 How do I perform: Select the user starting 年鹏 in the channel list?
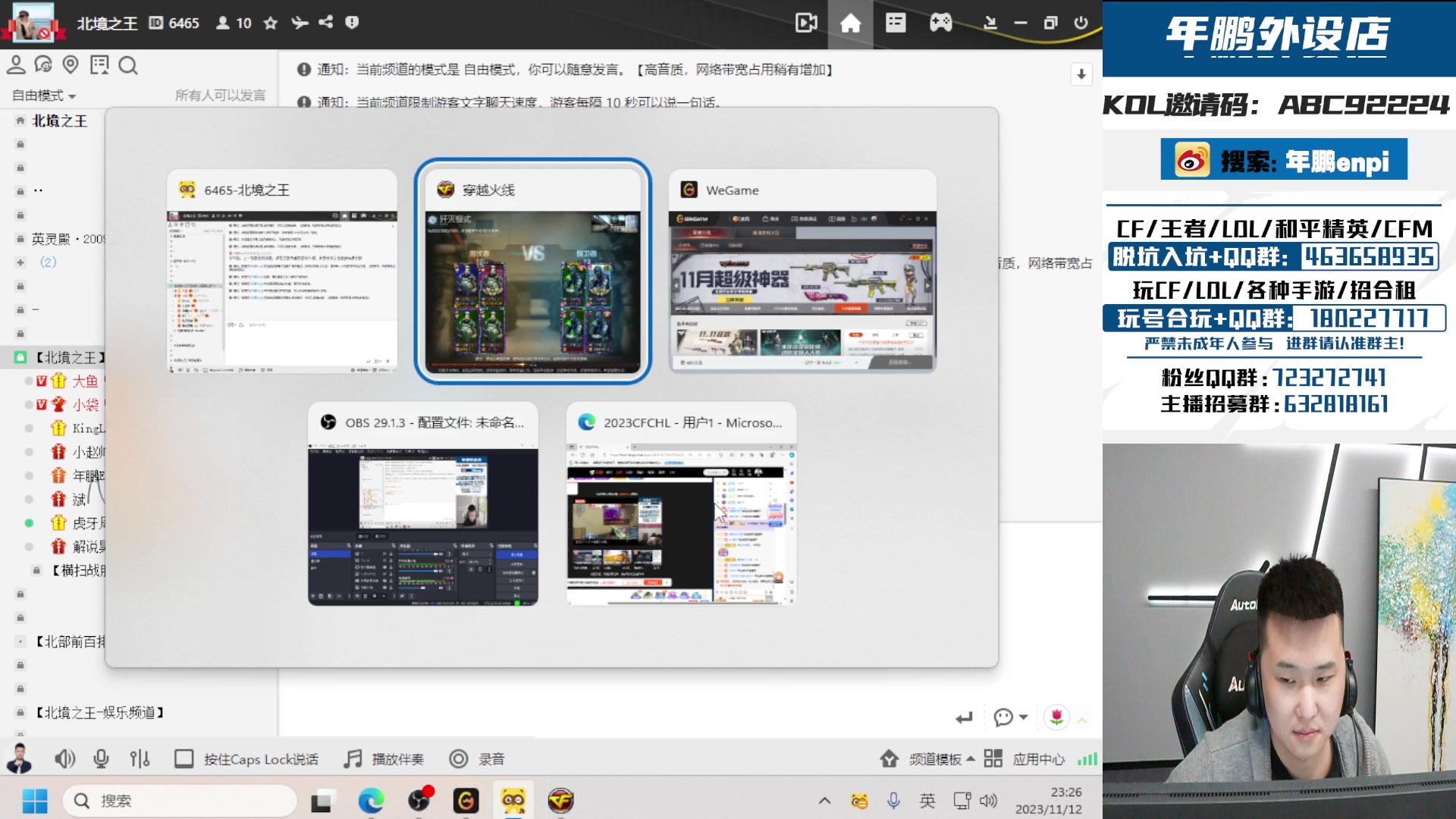pos(88,475)
